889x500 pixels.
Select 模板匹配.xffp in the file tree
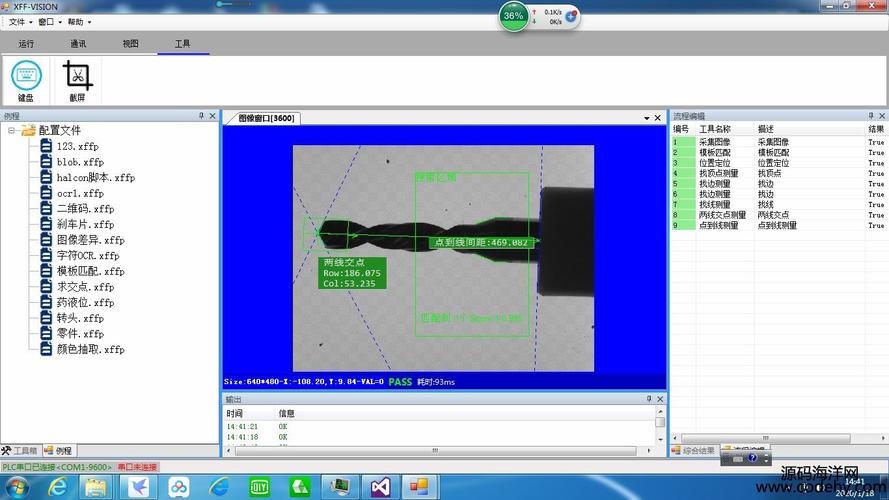pyautogui.click(x=90, y=271)
